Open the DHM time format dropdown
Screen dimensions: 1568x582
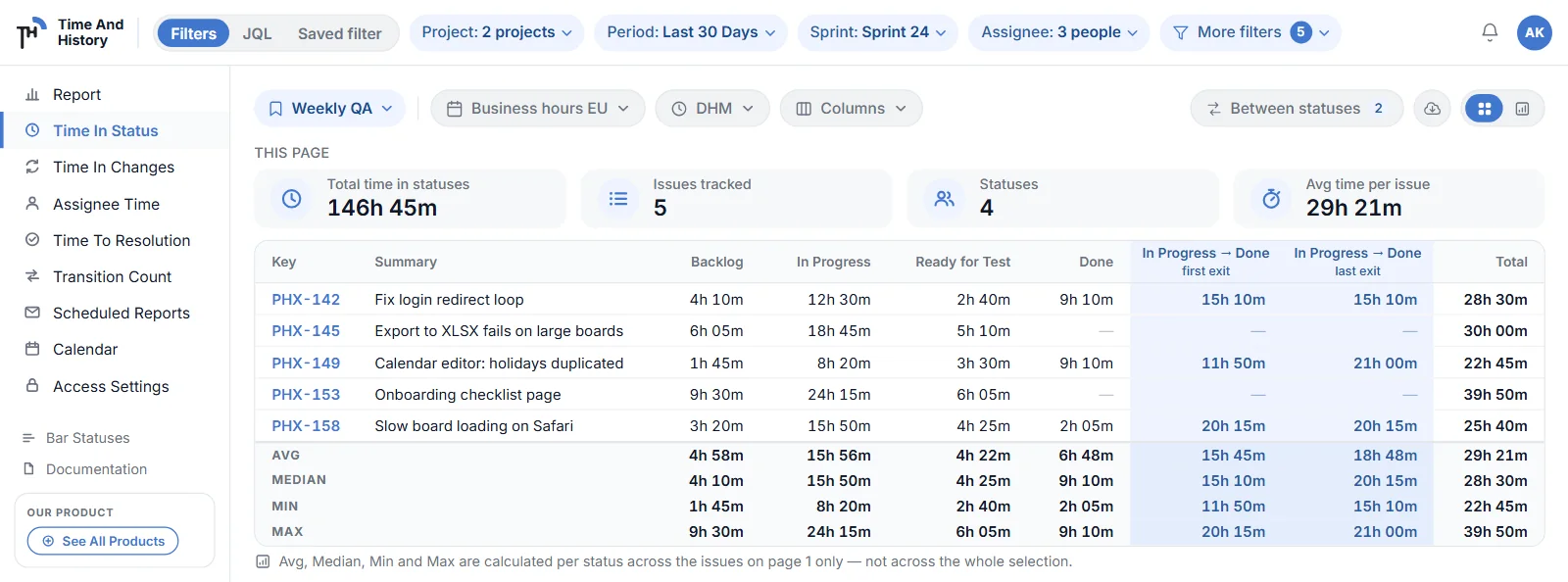[x=712, y=109]
